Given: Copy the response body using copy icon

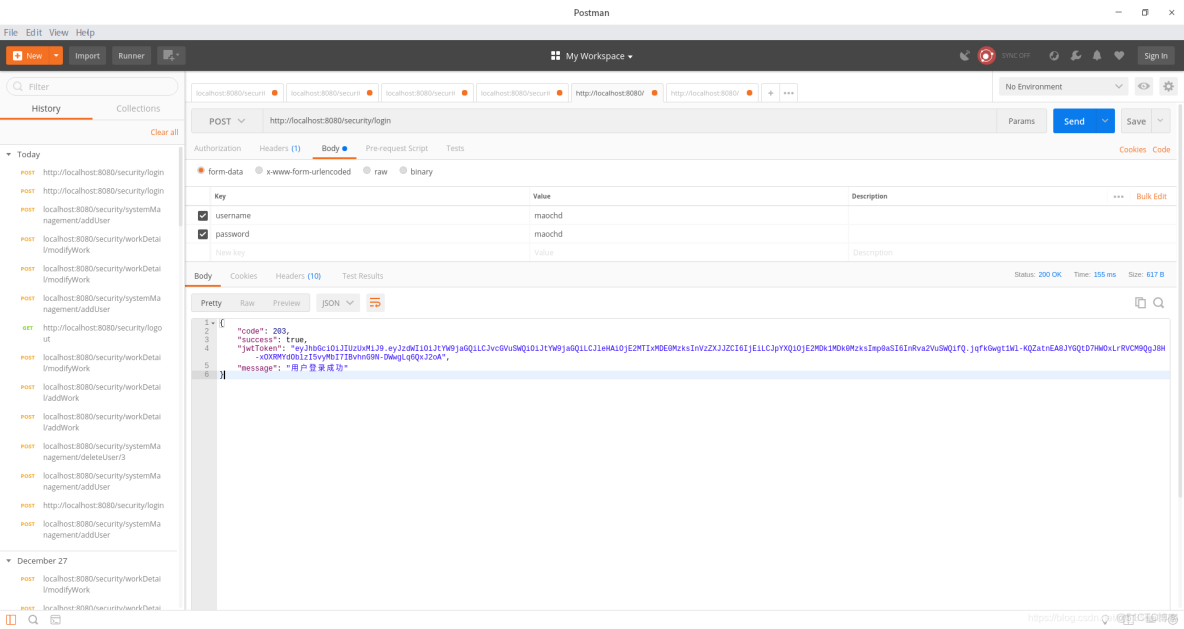Looking at the screenshot, I should click(x=1140, y=302).
